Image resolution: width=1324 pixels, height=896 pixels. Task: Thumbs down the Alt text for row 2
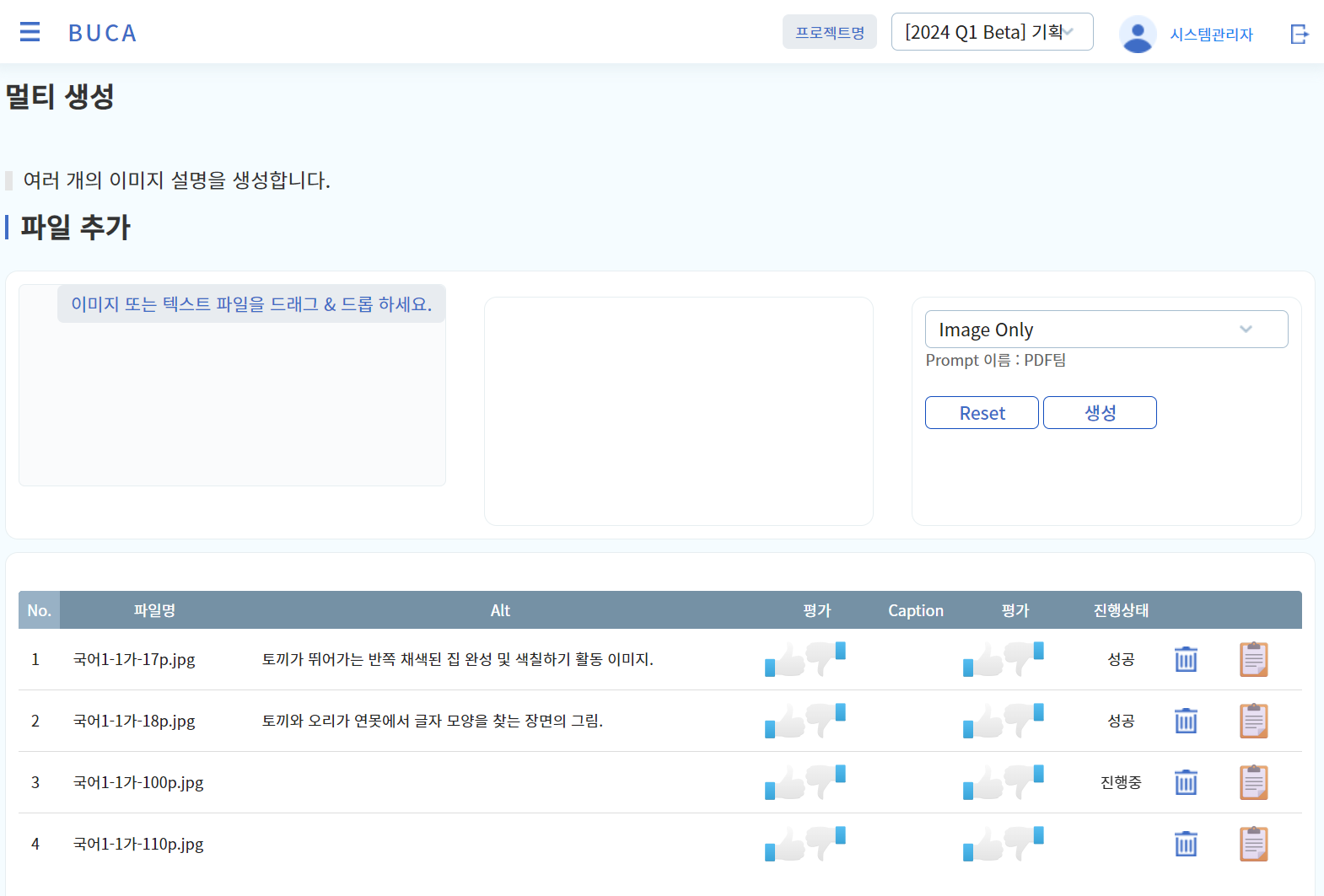click(826, 719)
